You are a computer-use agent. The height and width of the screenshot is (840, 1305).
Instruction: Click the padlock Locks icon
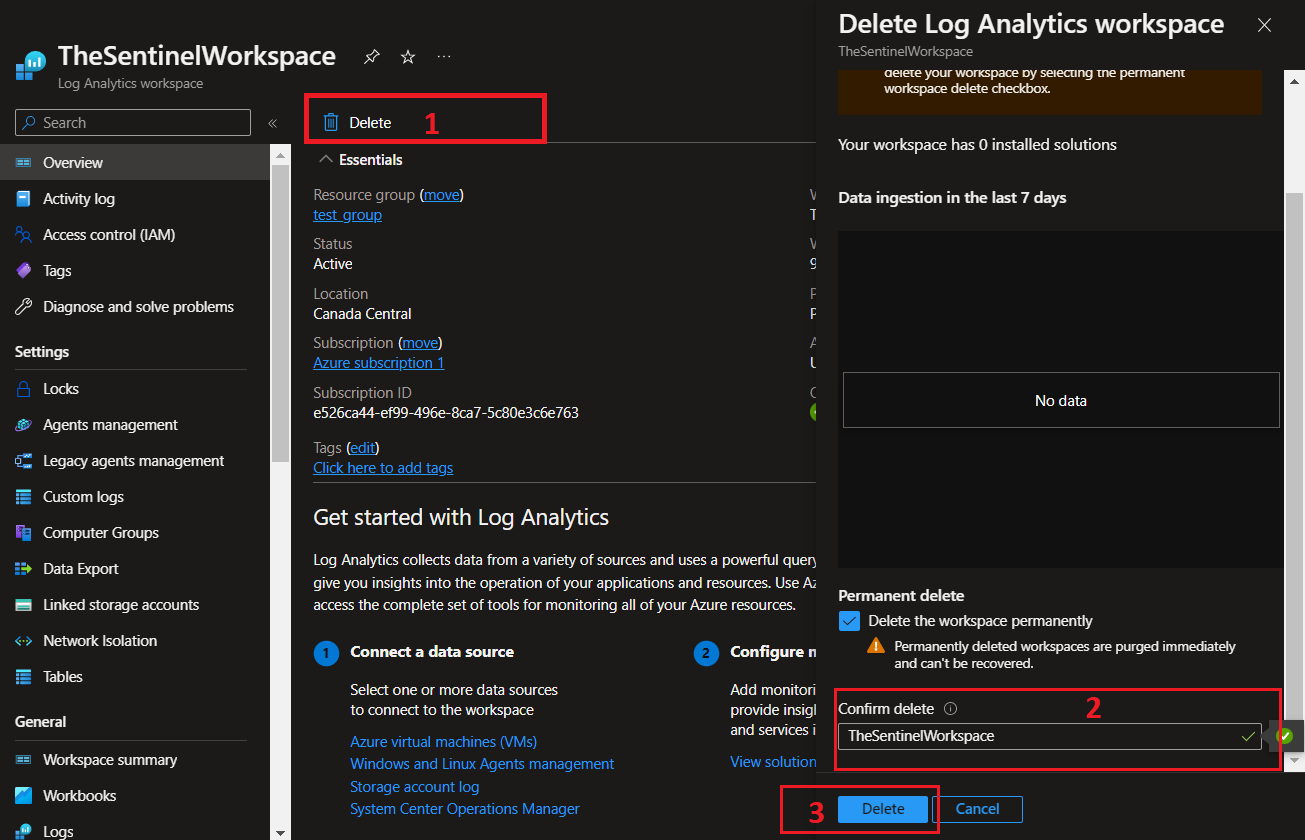[23, 388]
